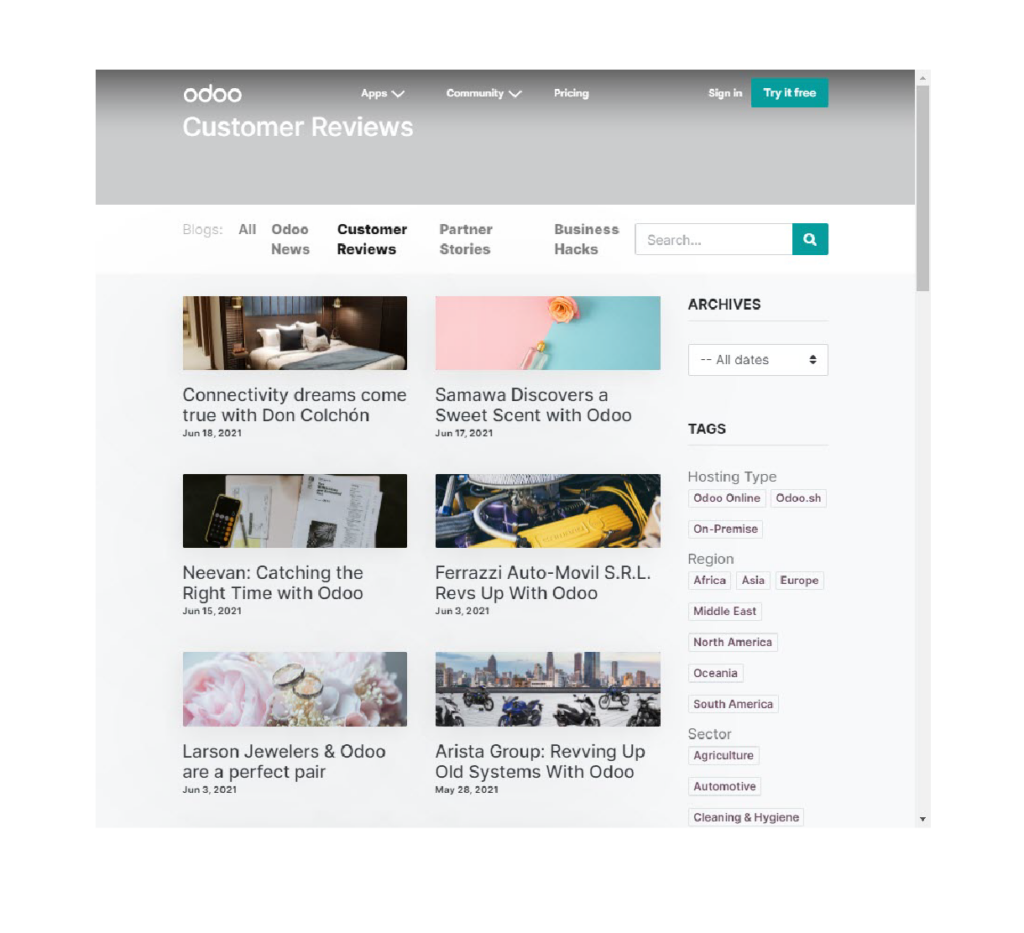The height and width of the screenshot is (933, 1024).
Task: Select the North America region tag
Action: 732,642
